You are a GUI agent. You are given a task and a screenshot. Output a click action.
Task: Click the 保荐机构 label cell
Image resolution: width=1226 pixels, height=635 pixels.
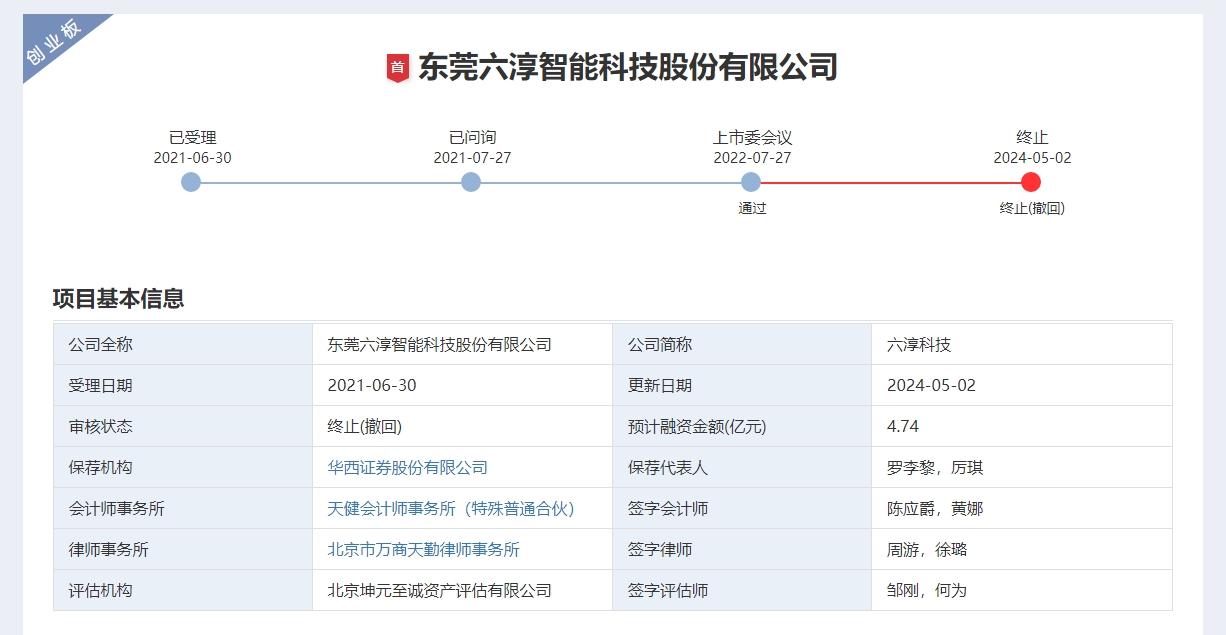coord(183,467)
